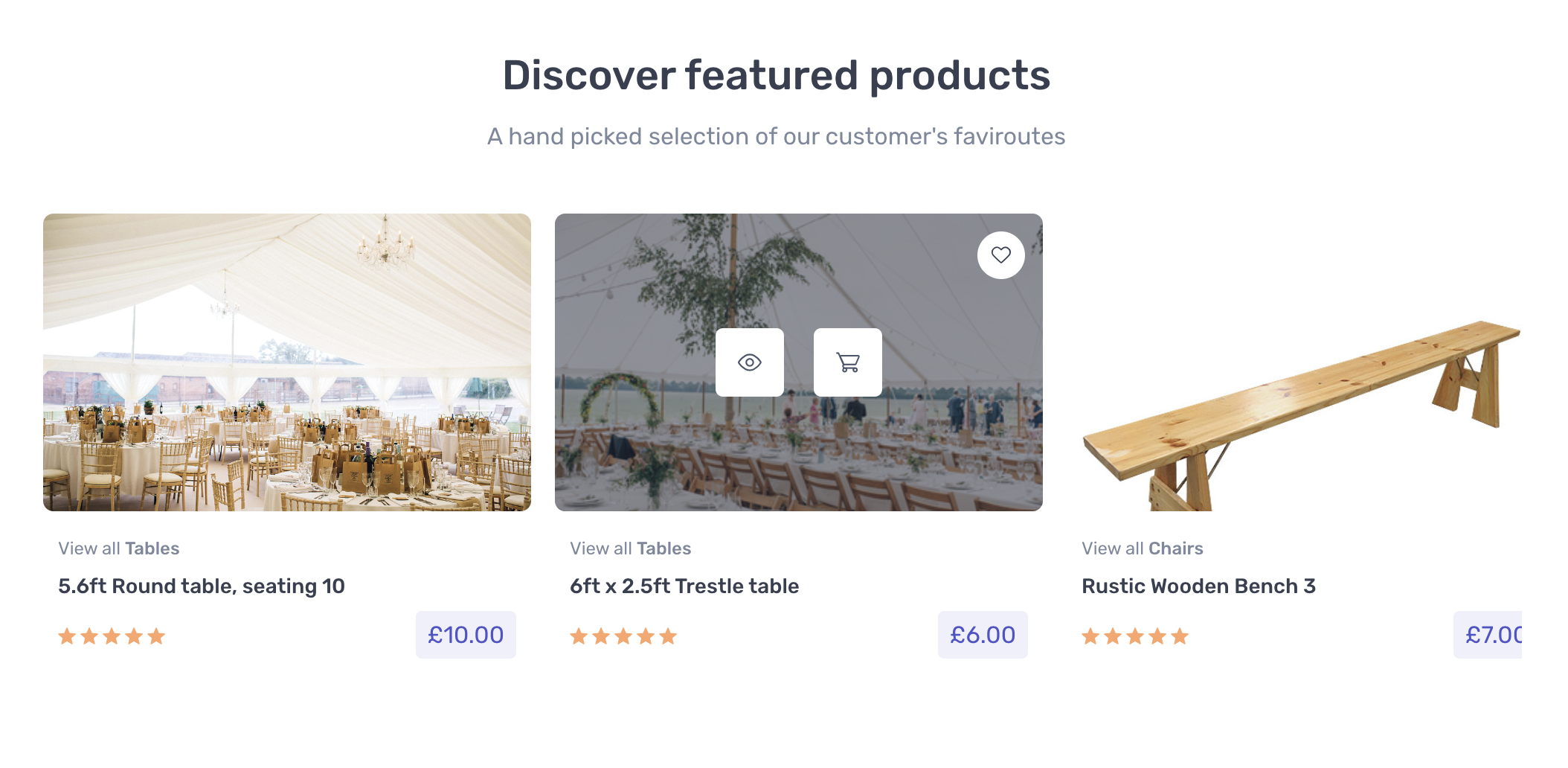
Task: Open the Rustic Wooden Bench product image
Action: point(1302,362)
